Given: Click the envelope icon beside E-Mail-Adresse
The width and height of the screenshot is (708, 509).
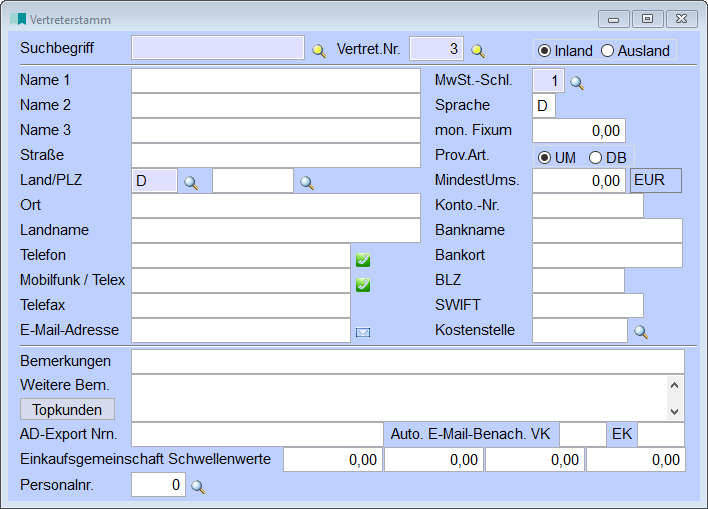Looking at the screenshot, I should (363, 332).
